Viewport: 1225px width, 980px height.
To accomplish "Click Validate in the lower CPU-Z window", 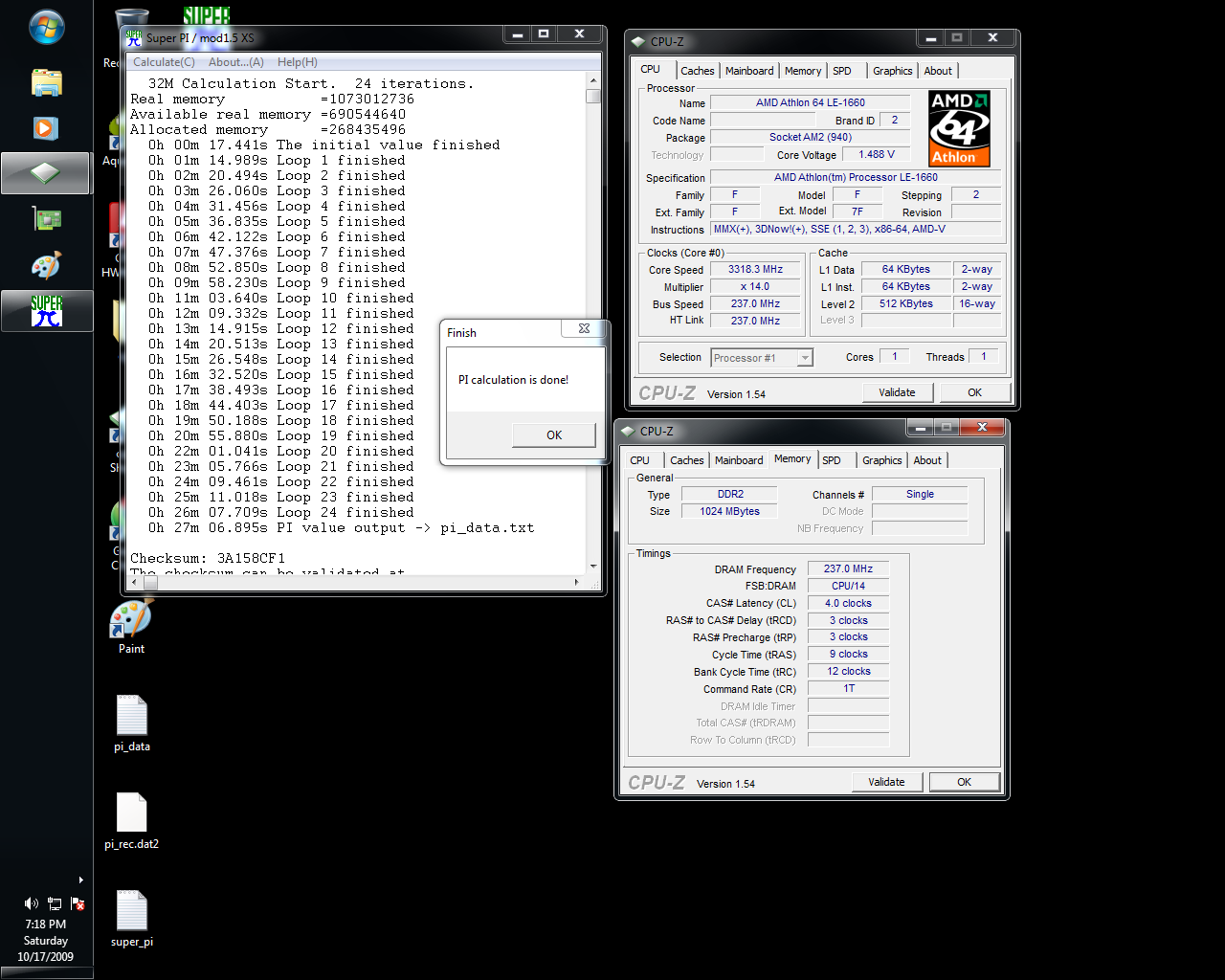I will click(886, 782).
